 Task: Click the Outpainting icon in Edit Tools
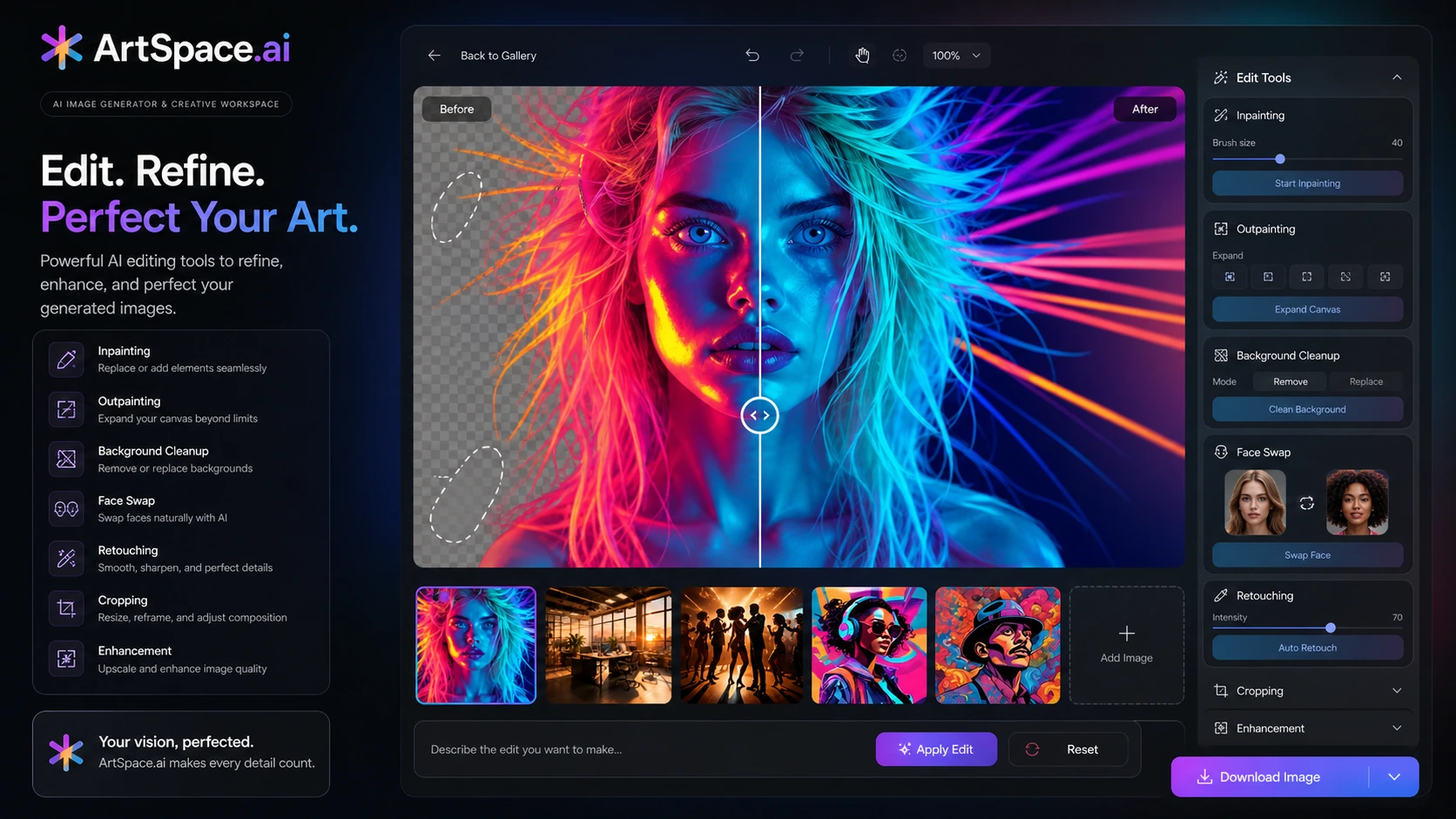(1221, 229)
